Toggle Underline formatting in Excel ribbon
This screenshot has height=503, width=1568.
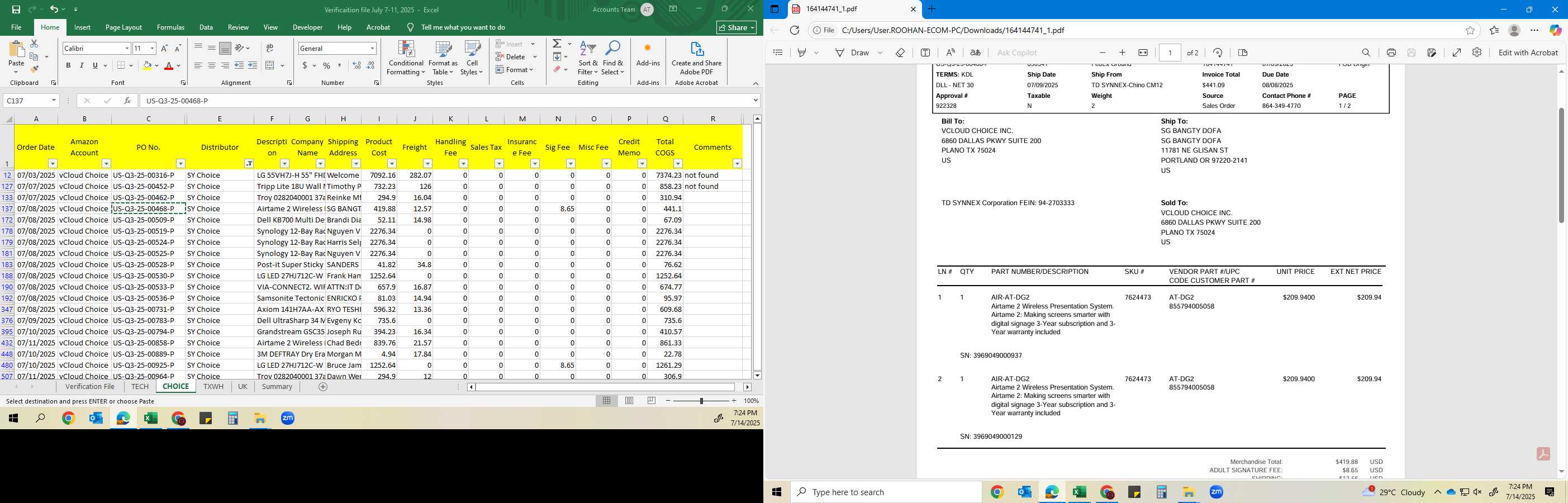point(95,65)
